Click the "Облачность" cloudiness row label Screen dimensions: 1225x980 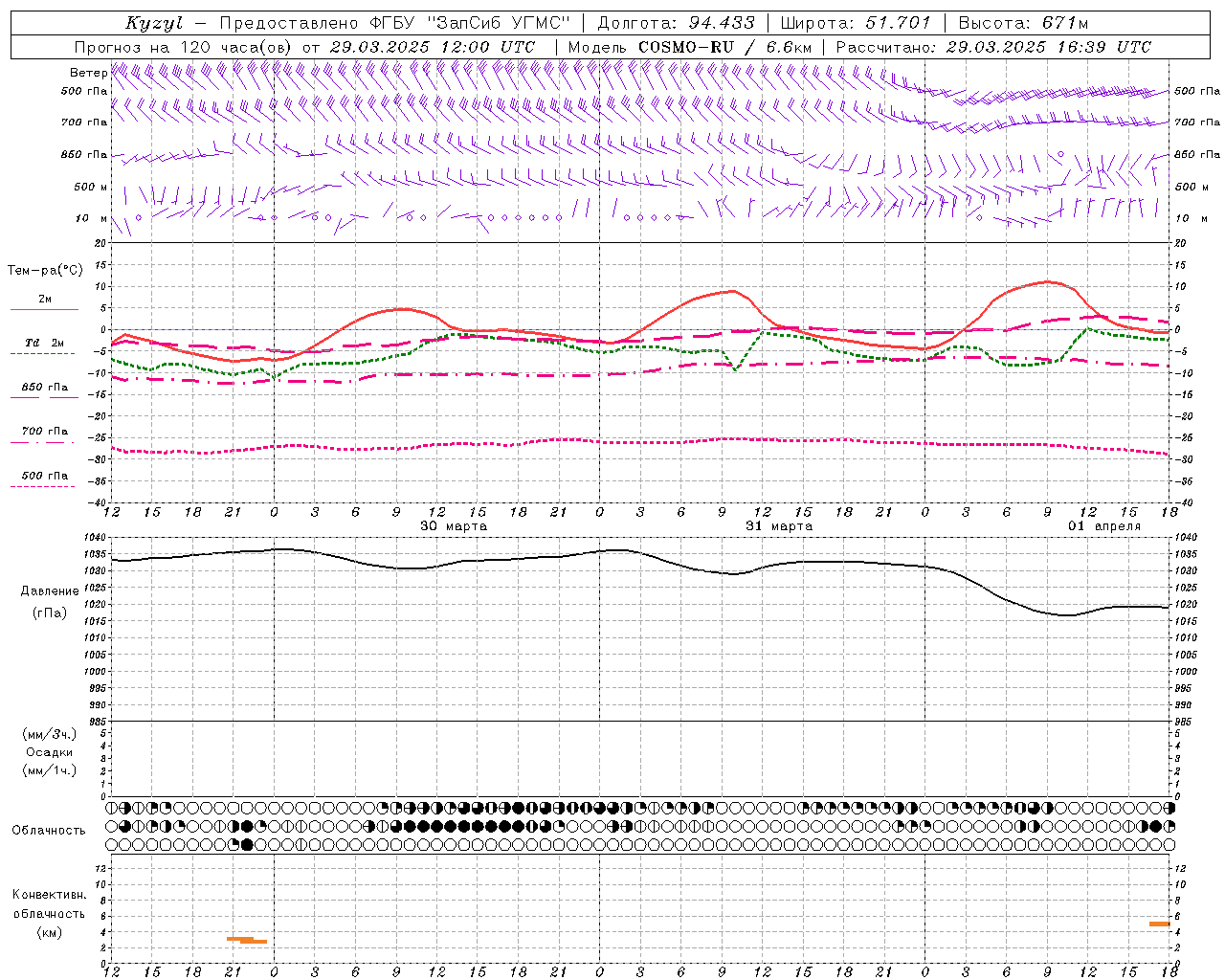tap(48, 830)
